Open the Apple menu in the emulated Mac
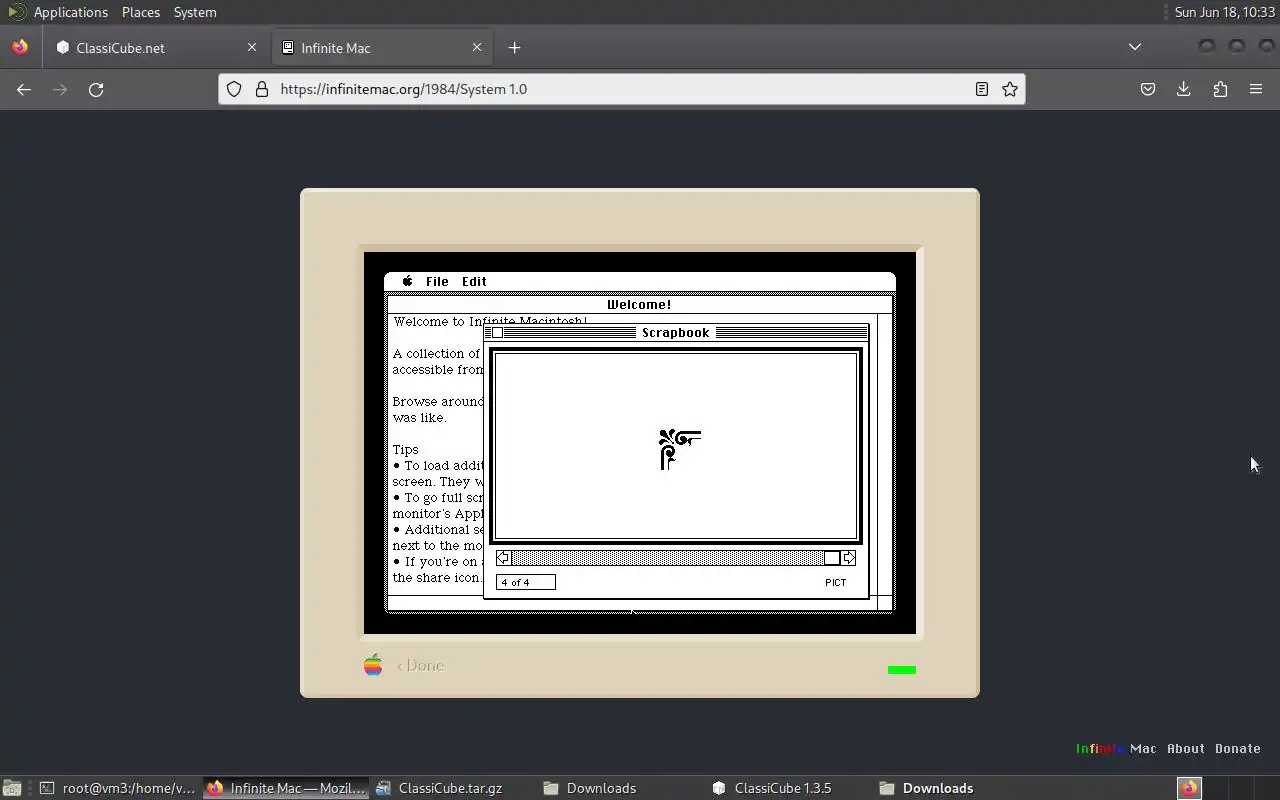 pyautogui.click(x=407, y=281)
